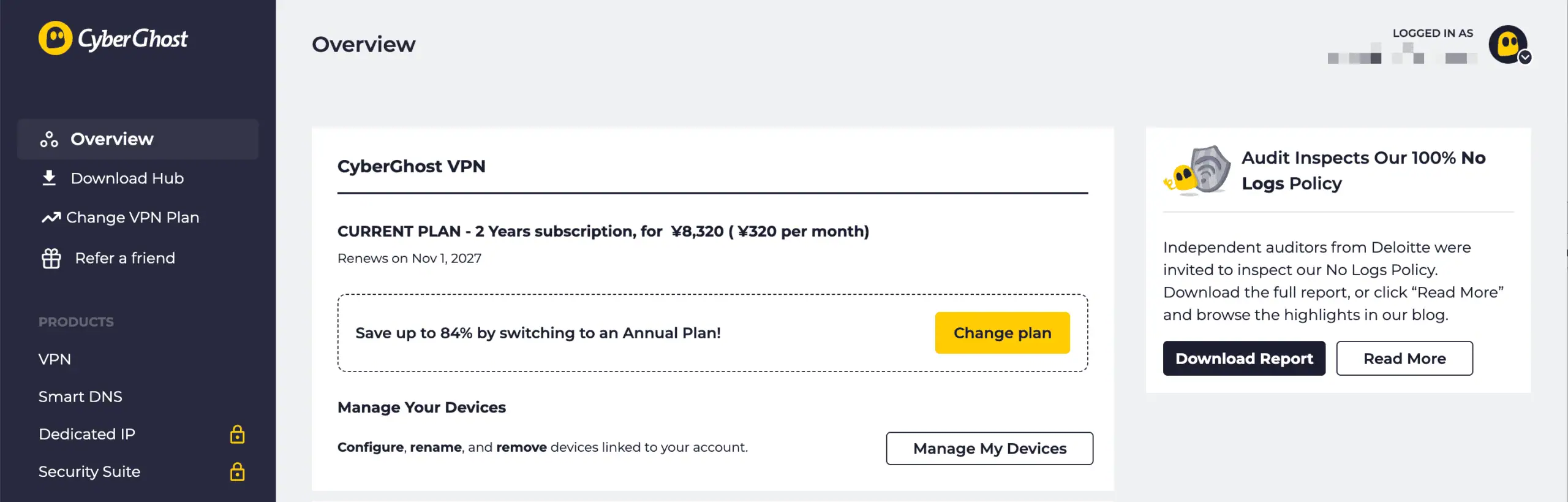Click the CyberGhost logo icon
The width and height of the screenshot is (1568, 502).
56,38
